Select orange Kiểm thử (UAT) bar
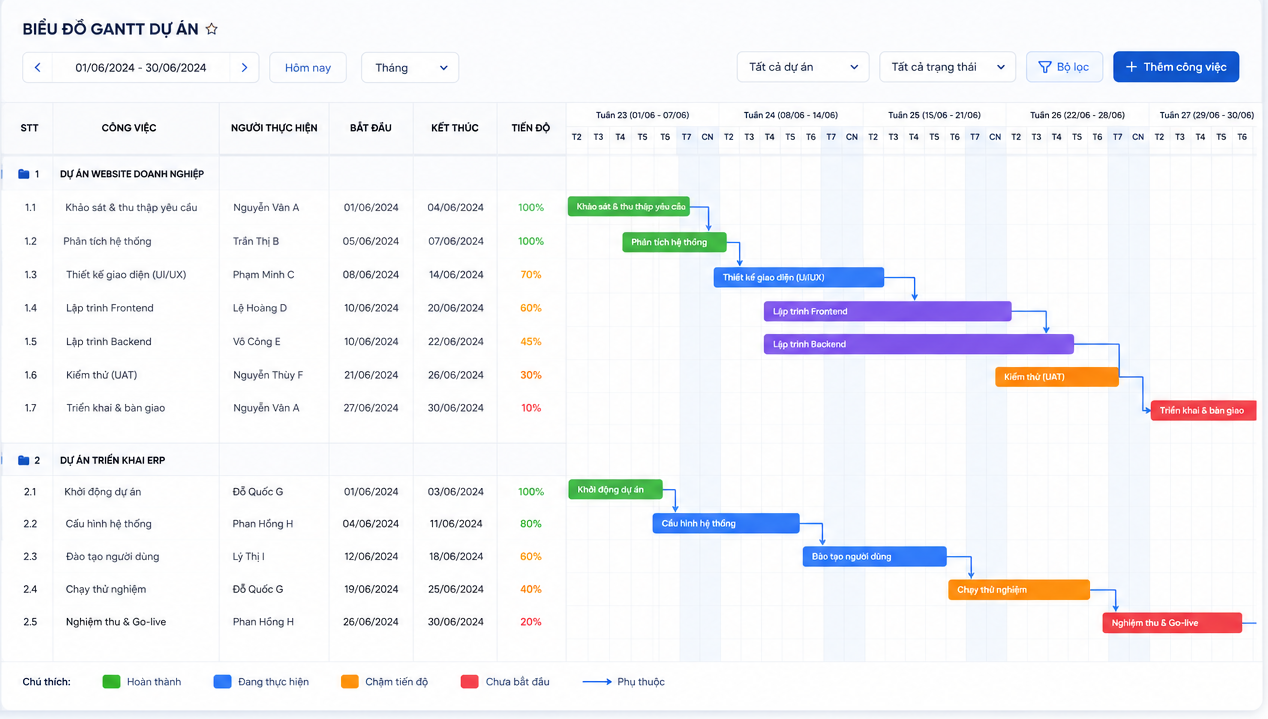 click(x=1057, y=377)
